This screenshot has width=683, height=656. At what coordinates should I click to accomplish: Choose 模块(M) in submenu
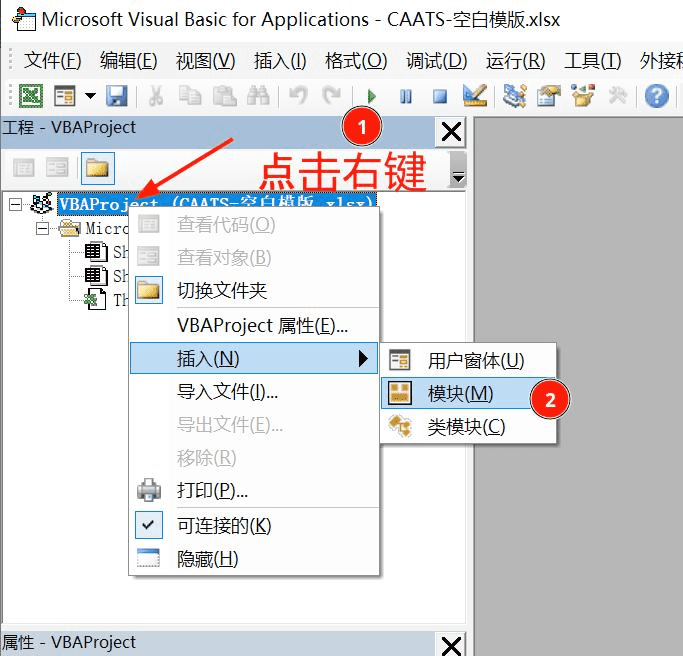(468, 393)
